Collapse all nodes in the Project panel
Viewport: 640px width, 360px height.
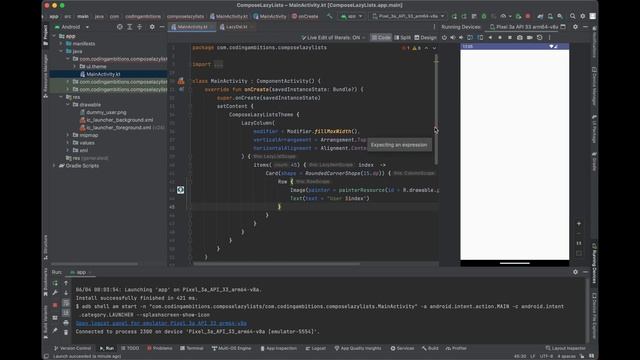(140, 27)
